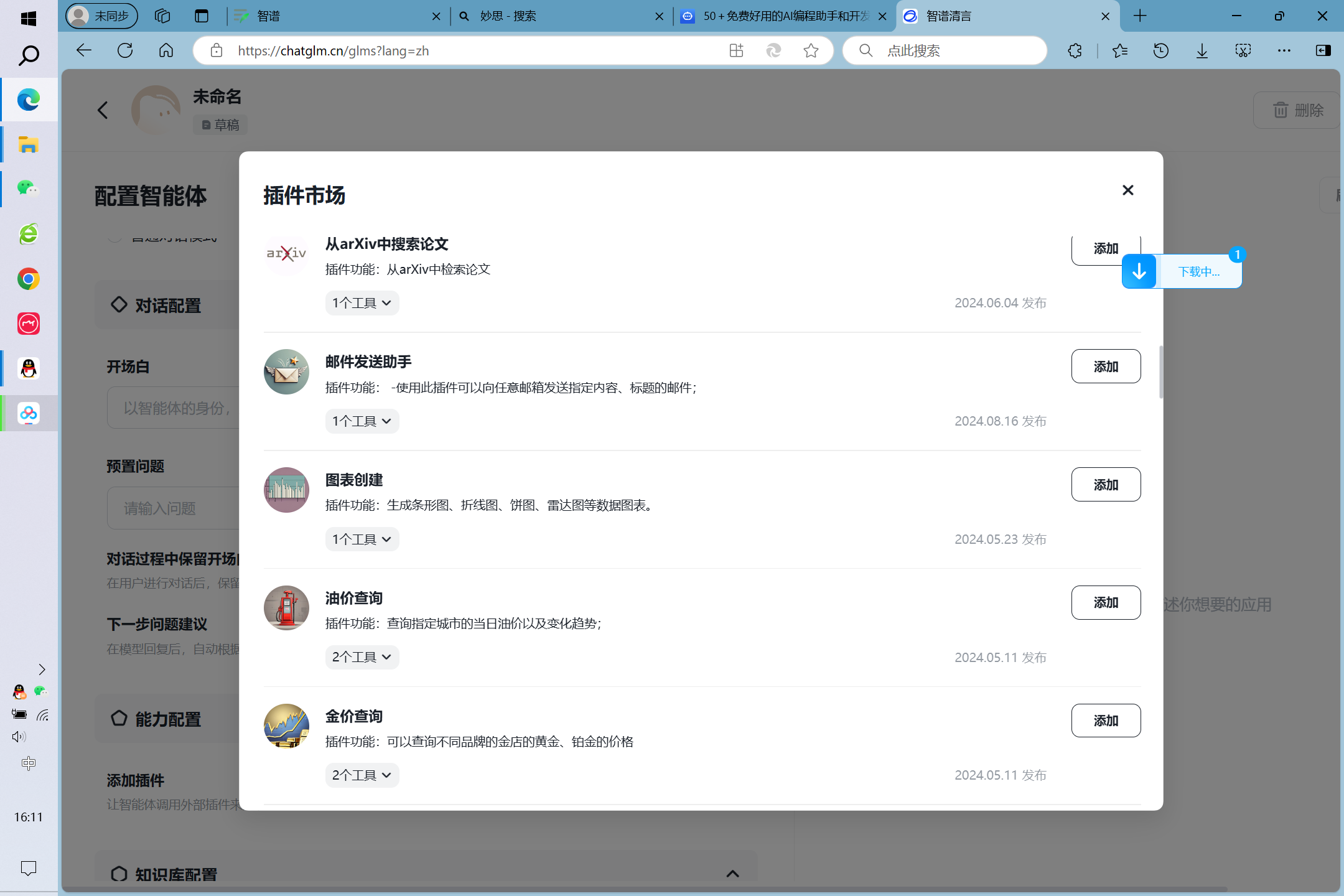Open the browser Extensions puzzle icon
This screenshot has width=1344, height=896.
[1075, 51]
